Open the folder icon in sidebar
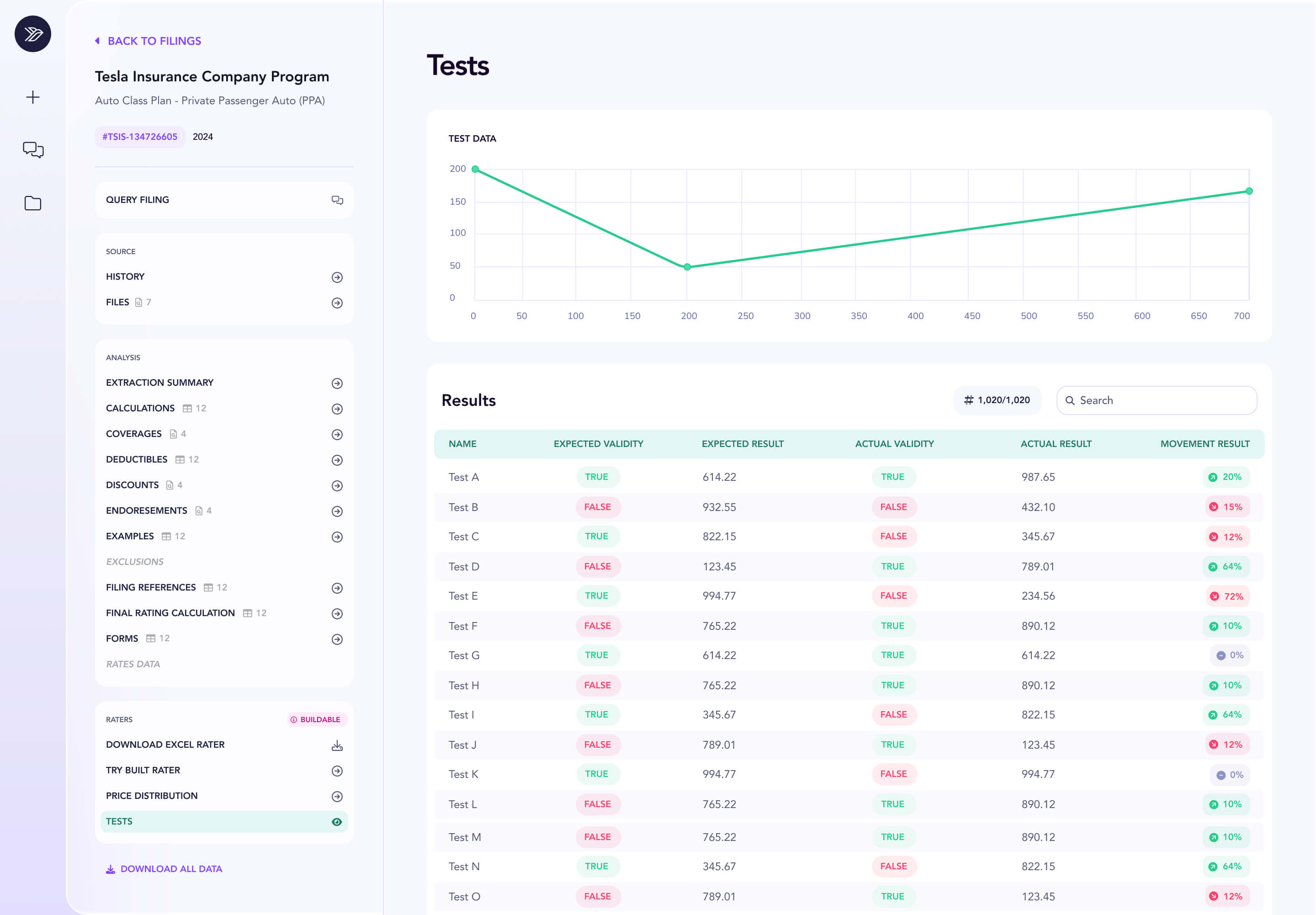Image resolution: width=1316 pixels, height=915 pixels. tap(32, 203)
